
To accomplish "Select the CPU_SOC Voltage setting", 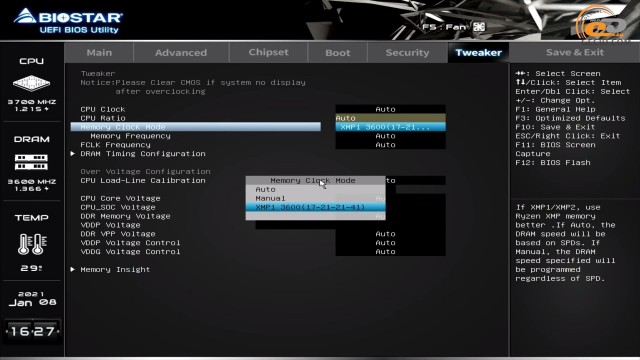I will pos(118,207).
